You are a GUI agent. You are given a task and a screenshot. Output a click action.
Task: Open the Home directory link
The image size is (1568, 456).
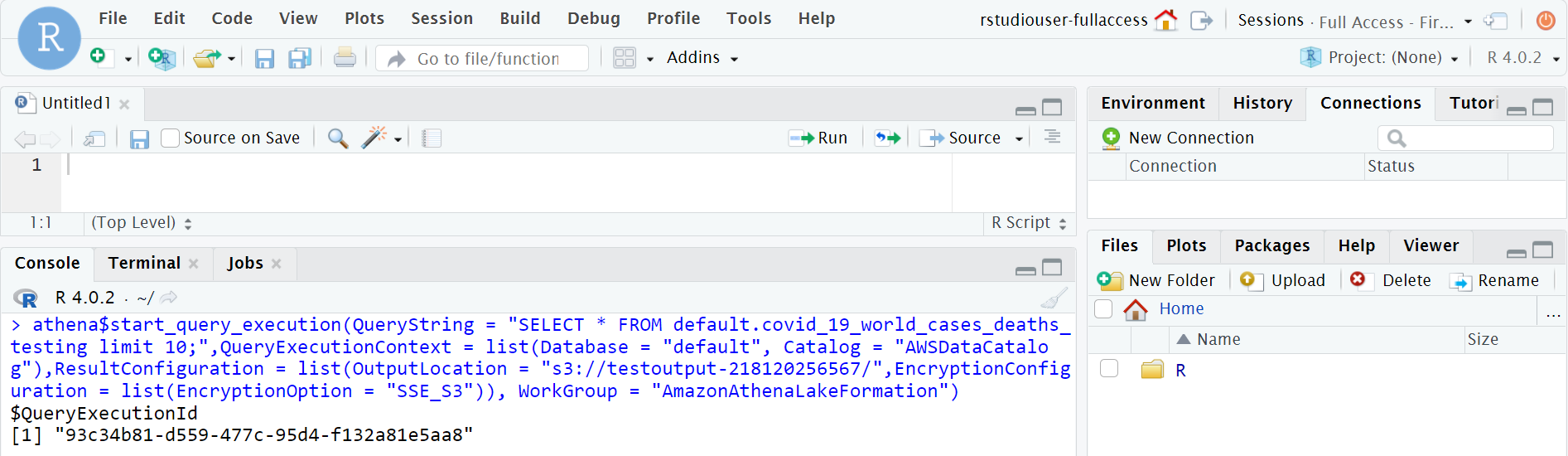click(1181, 309)
